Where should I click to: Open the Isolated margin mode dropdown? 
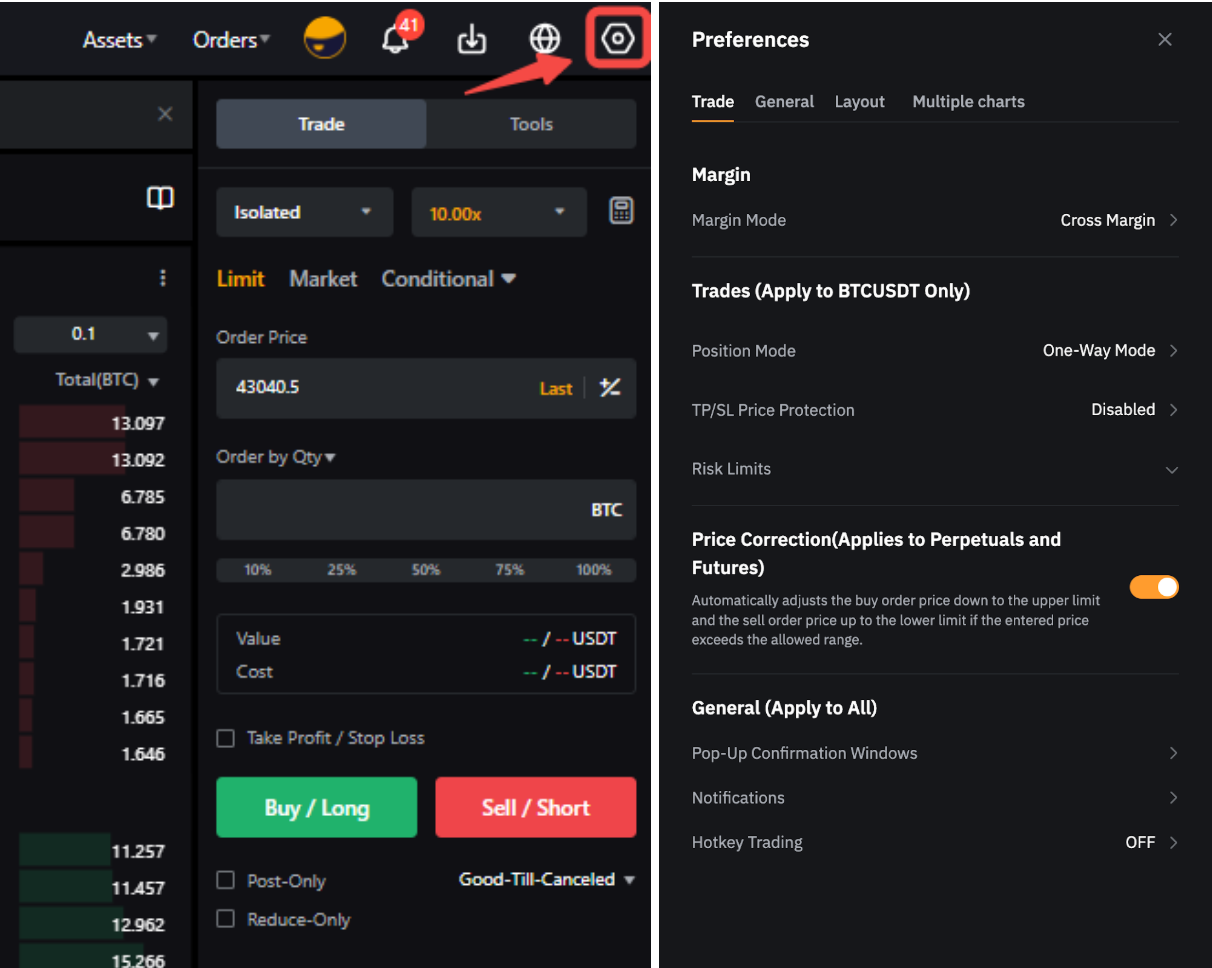pos(303,212)
